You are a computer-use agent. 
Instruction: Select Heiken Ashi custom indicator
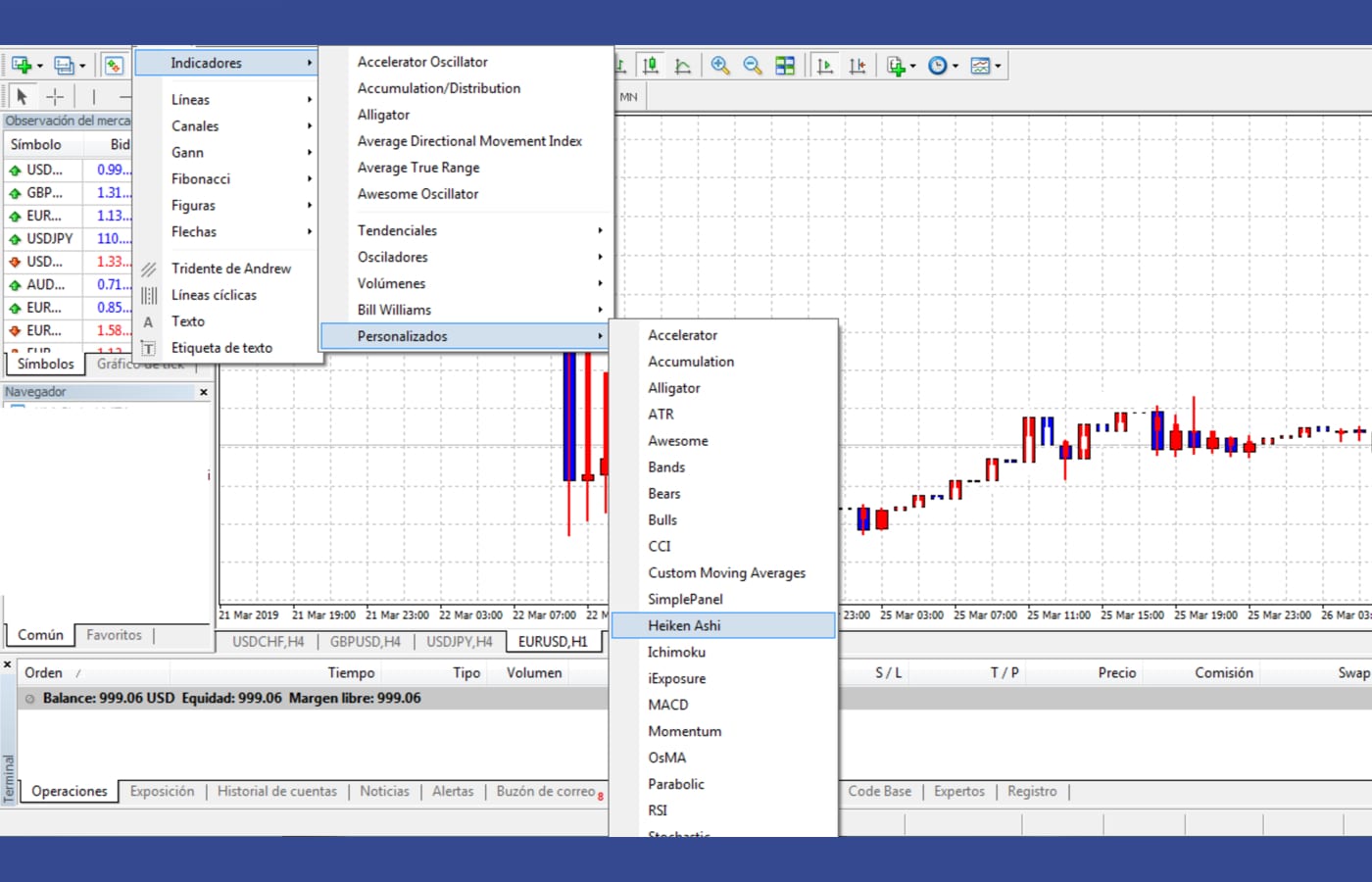pos(723,625)
